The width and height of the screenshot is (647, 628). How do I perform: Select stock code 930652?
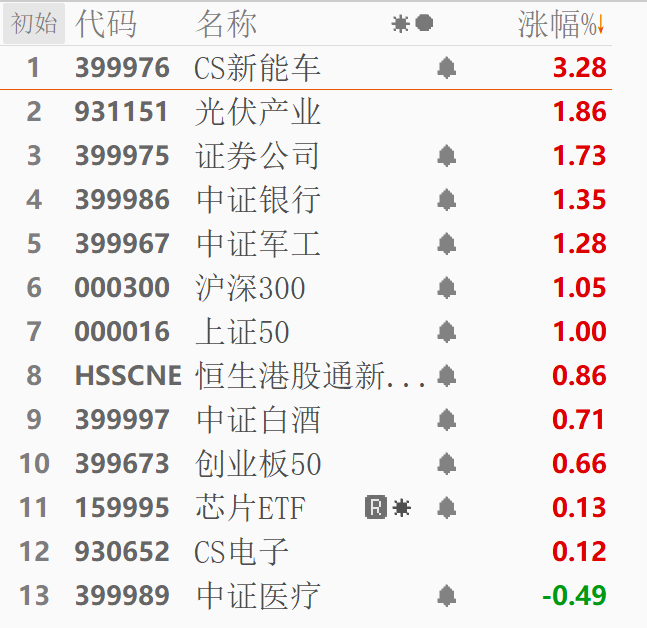pyautogui.click(x=122, y=552)
